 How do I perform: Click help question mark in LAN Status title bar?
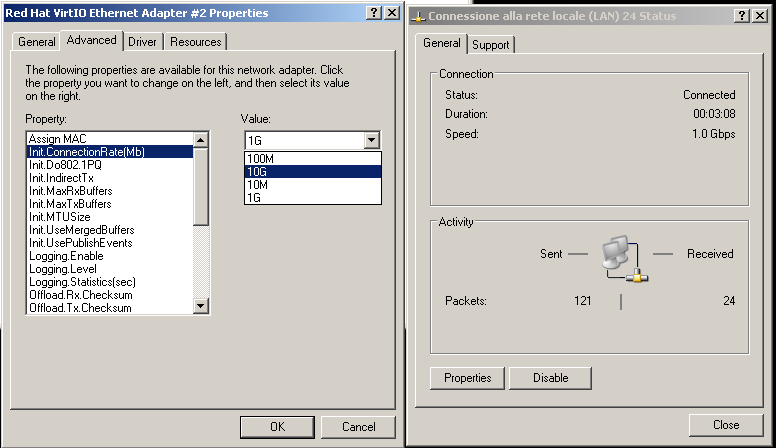(741, 16)
